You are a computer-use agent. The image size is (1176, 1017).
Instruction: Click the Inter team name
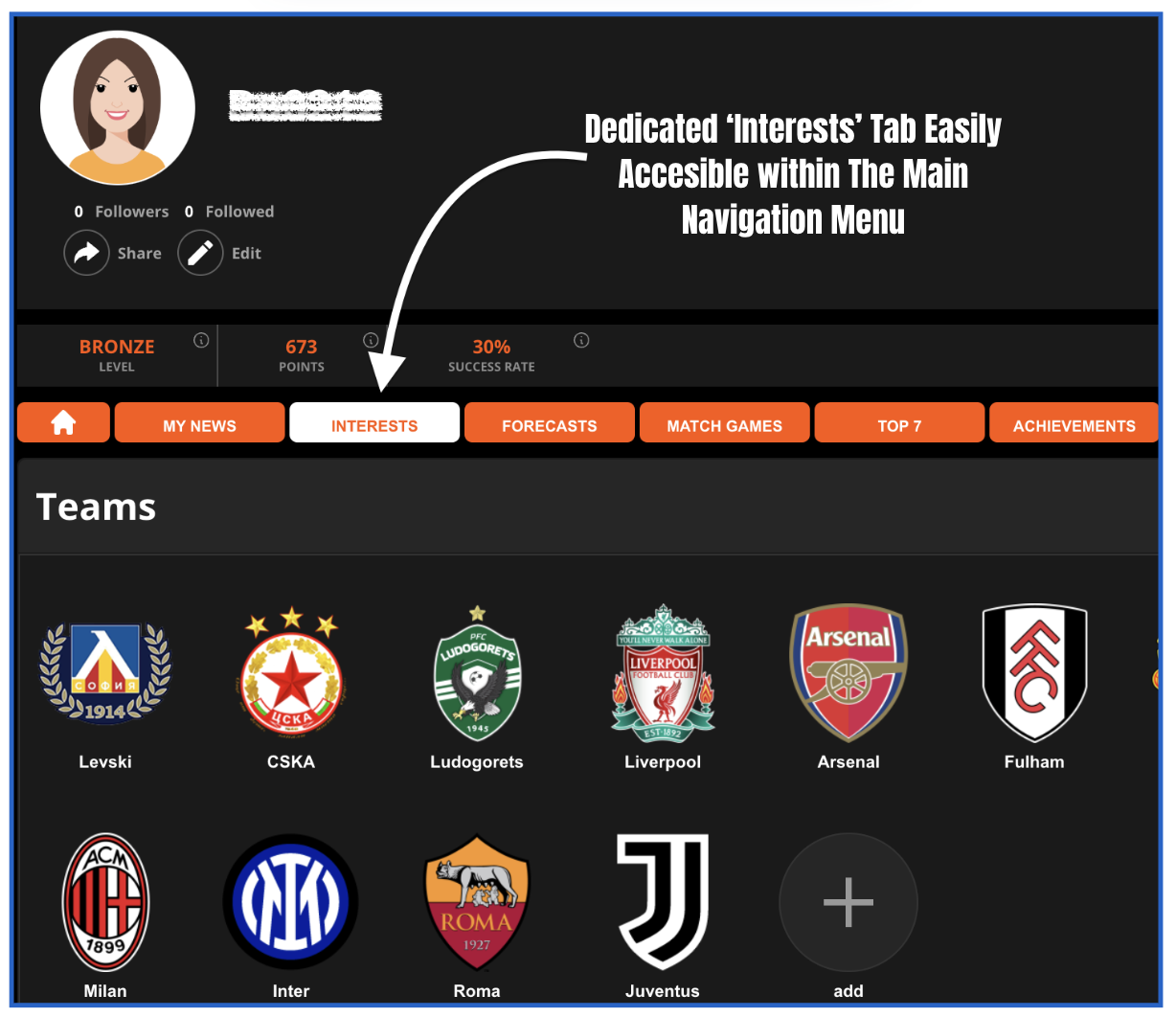point(291,991)
